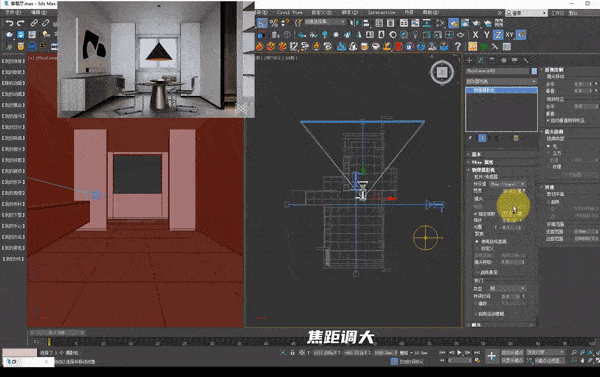Screen dimensions: 600x377
Task: Select 使用目标距离 focus radio button
Action: (x=477, y=242)
